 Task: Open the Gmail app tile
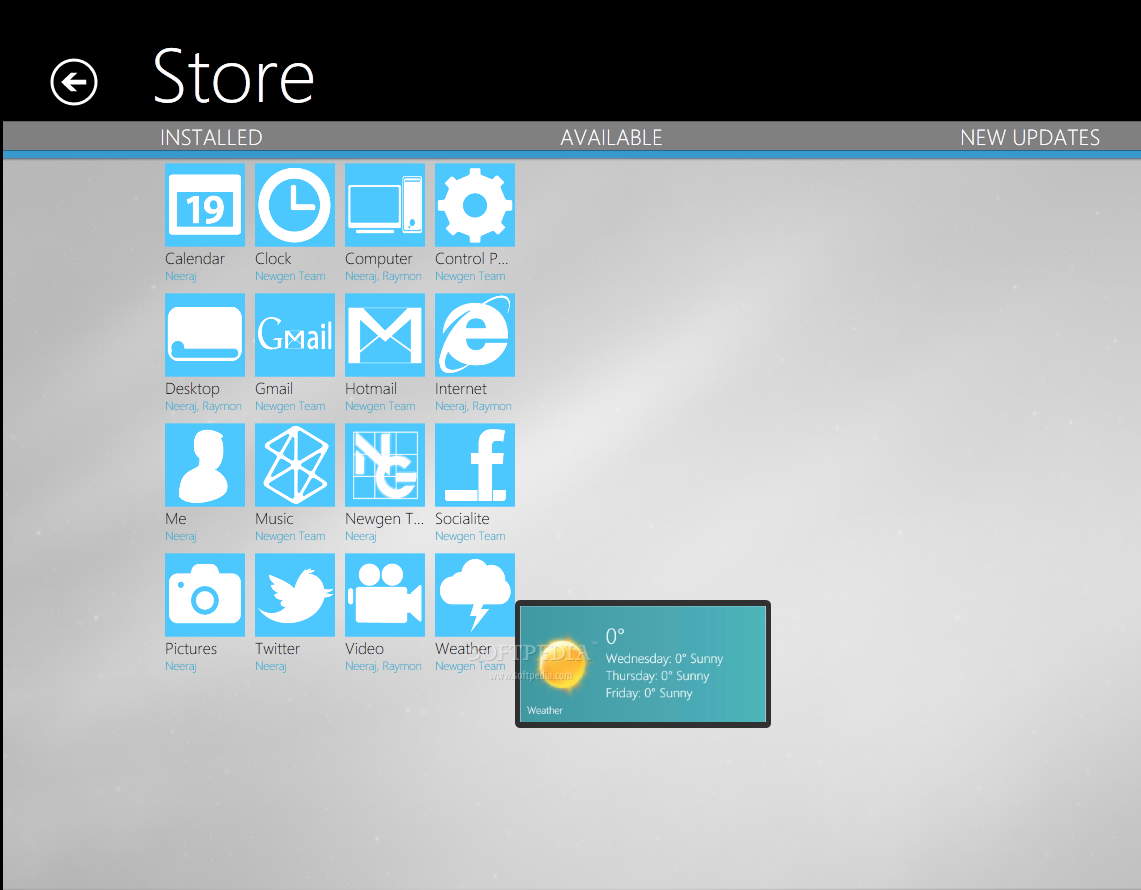[x=295, y=335]
